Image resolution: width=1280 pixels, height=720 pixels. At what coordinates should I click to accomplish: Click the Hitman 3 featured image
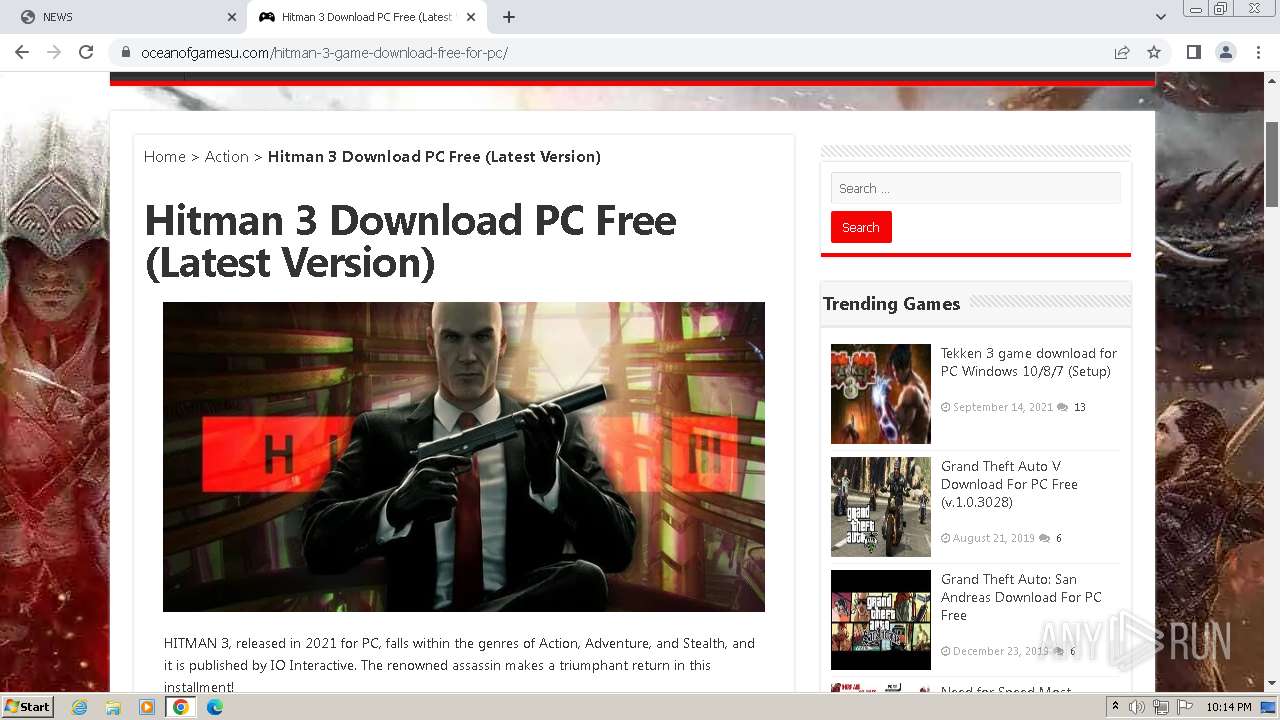pyautogui.click(x=464, y=457)
